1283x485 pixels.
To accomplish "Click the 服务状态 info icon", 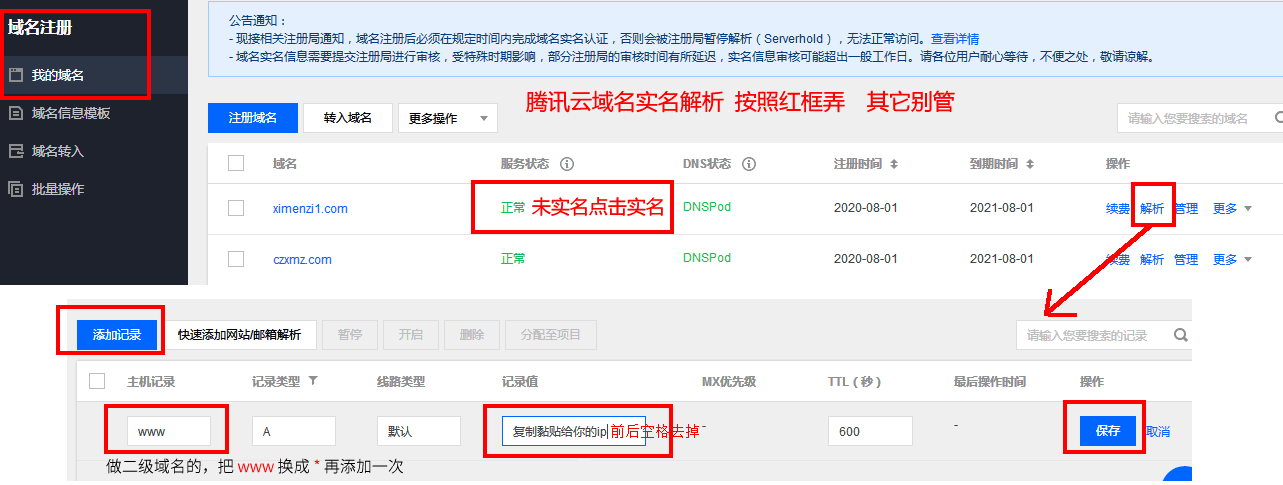I will coord(567,163).
